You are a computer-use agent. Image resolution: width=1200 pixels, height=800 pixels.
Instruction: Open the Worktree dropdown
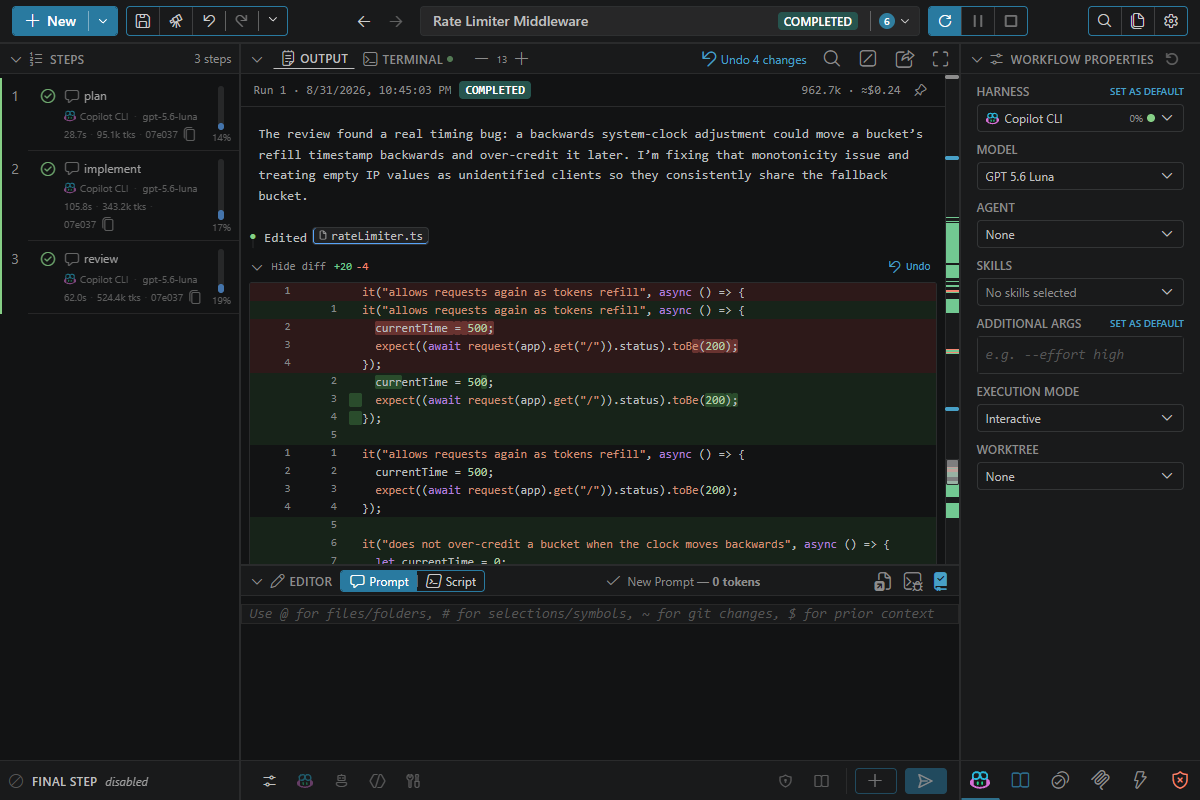click(x=1080, y=476)
